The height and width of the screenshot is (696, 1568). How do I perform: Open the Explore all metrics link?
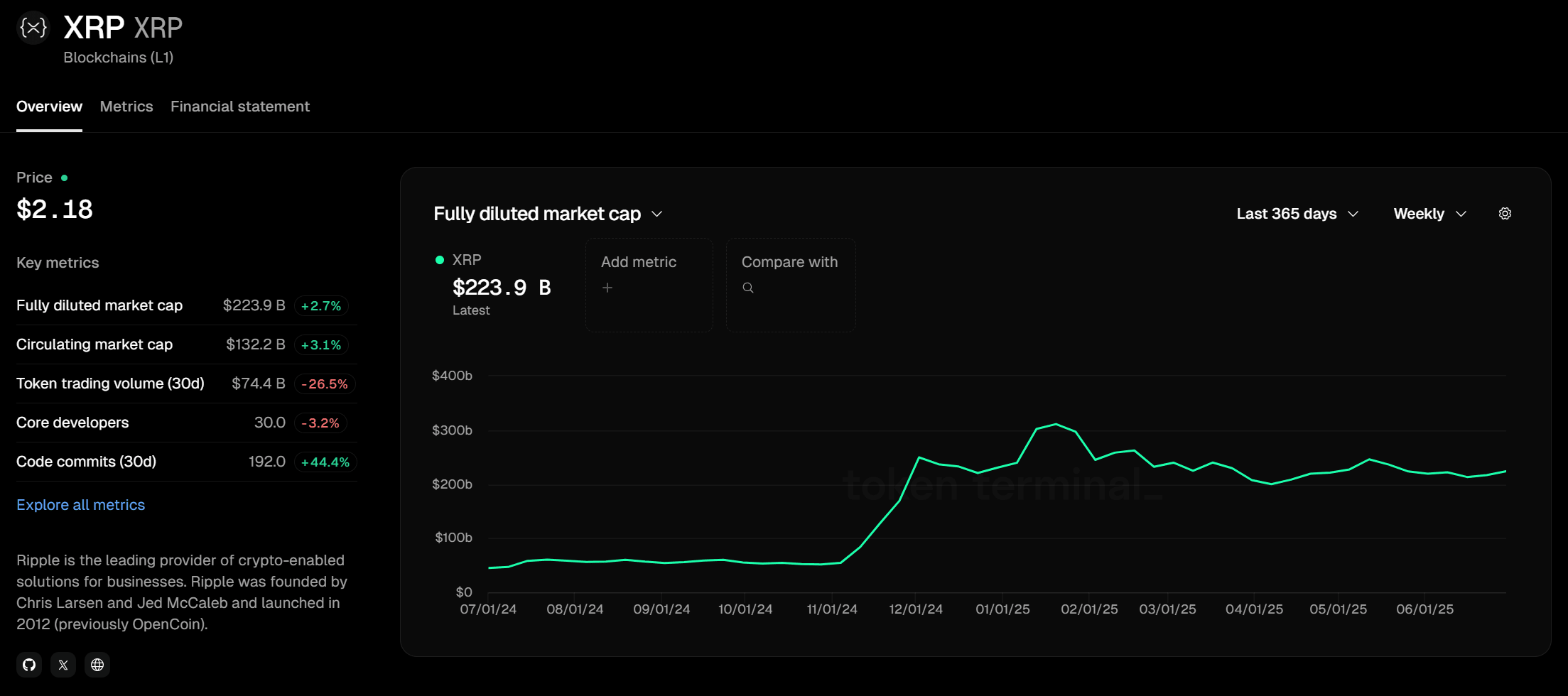click(80, 505)
